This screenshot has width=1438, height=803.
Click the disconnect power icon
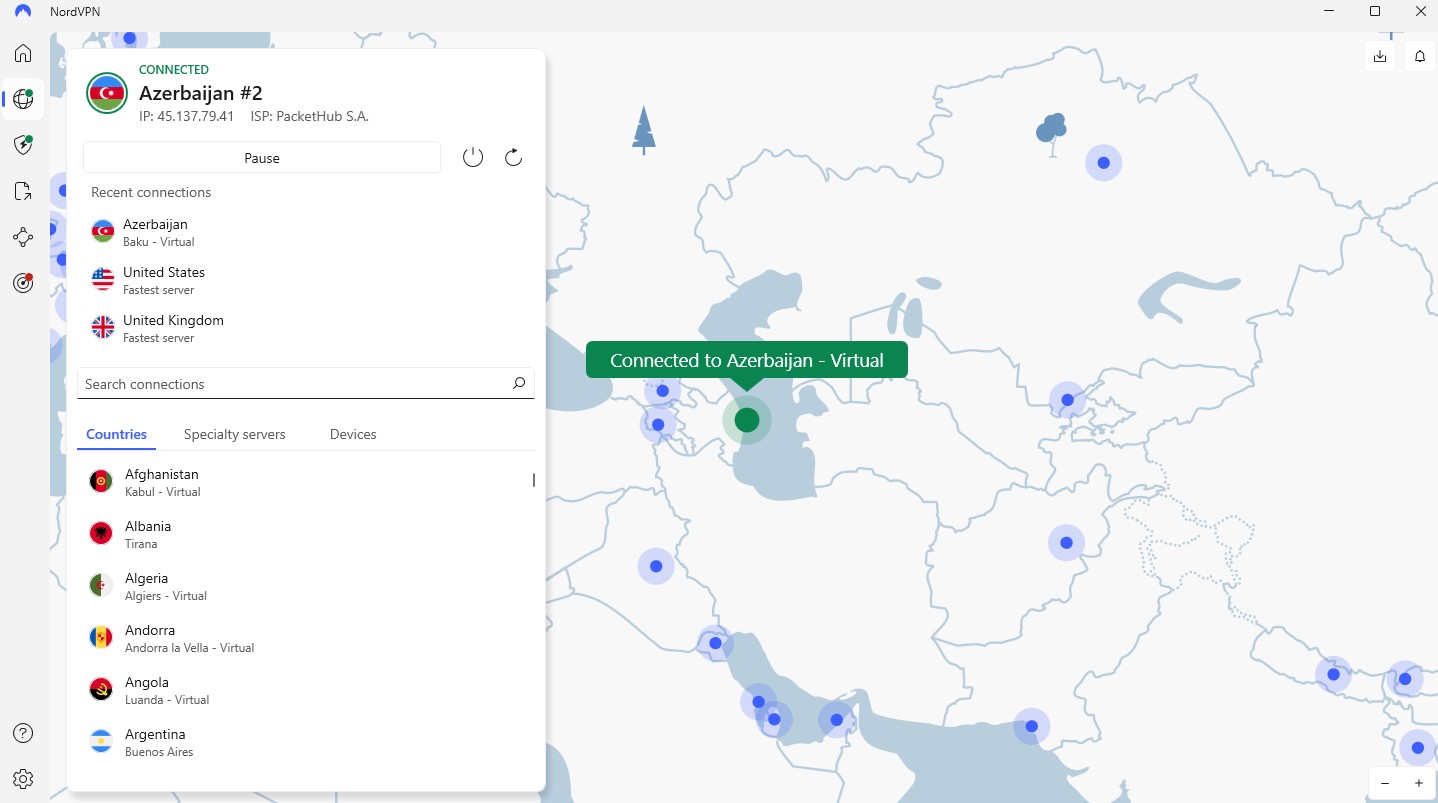tap(473, 157)
